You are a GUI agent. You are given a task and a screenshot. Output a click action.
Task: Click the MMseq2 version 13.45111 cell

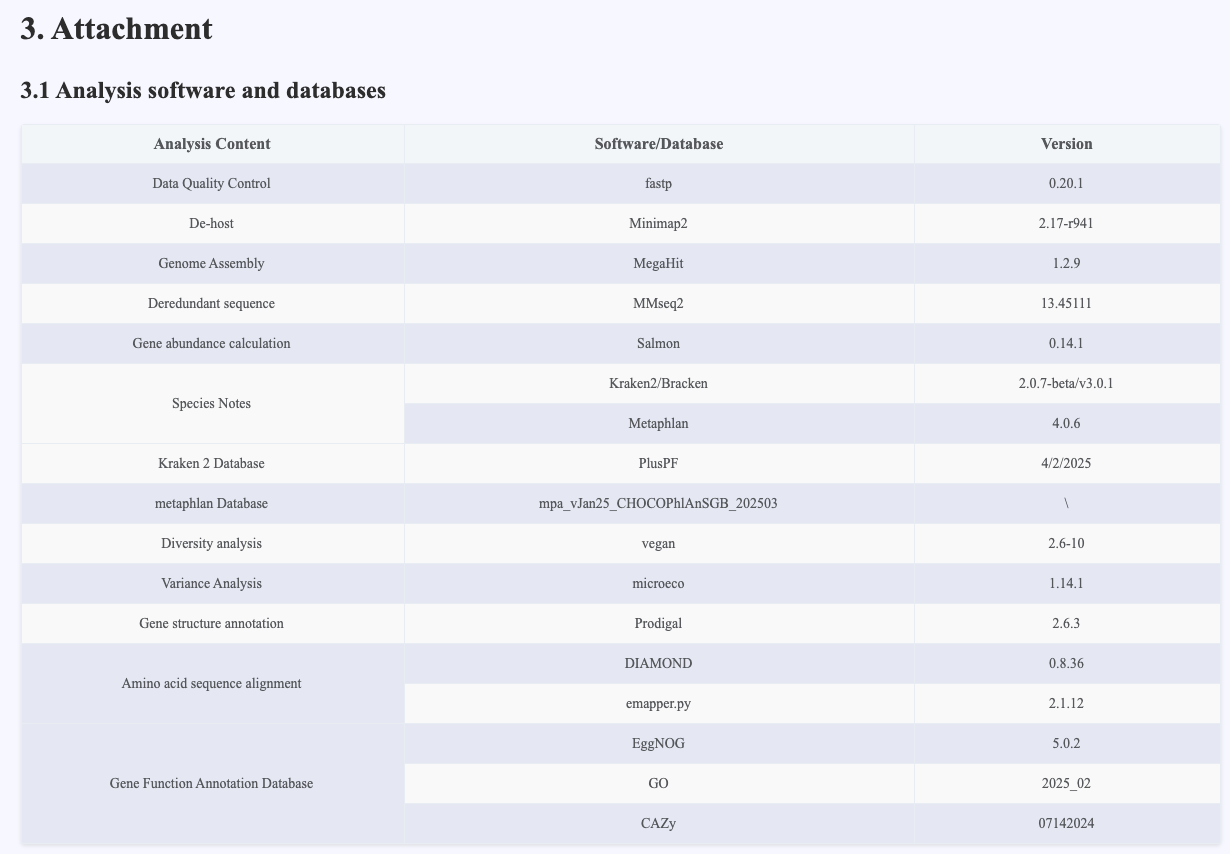click(x=1066, y=304)
